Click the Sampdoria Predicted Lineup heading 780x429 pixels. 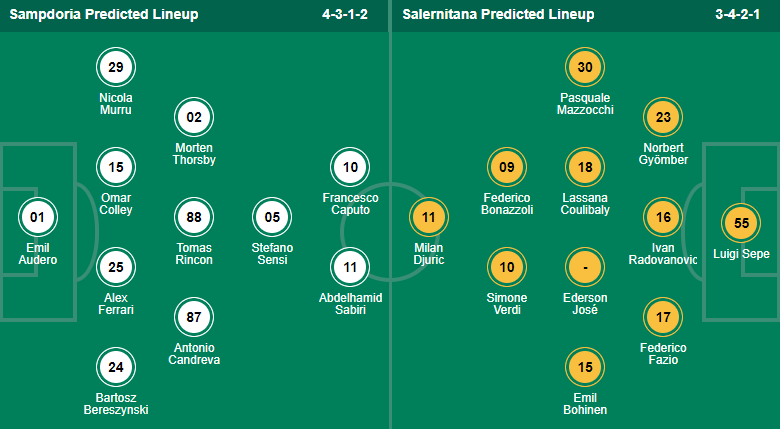101,15
